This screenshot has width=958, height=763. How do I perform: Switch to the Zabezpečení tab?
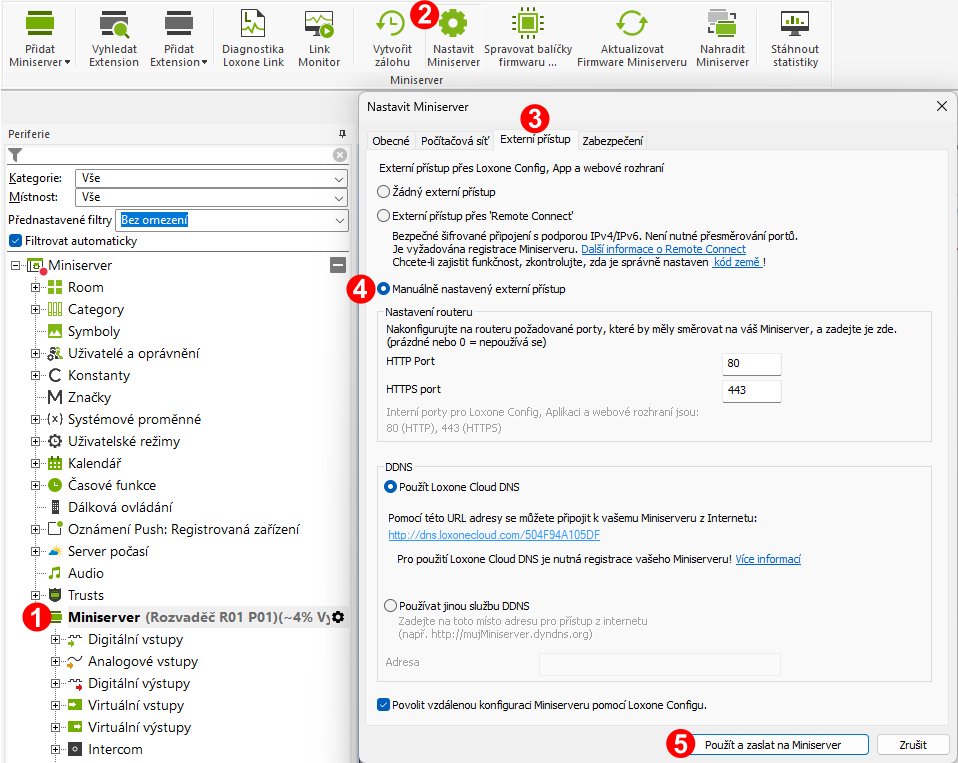(x=612, y=141)
